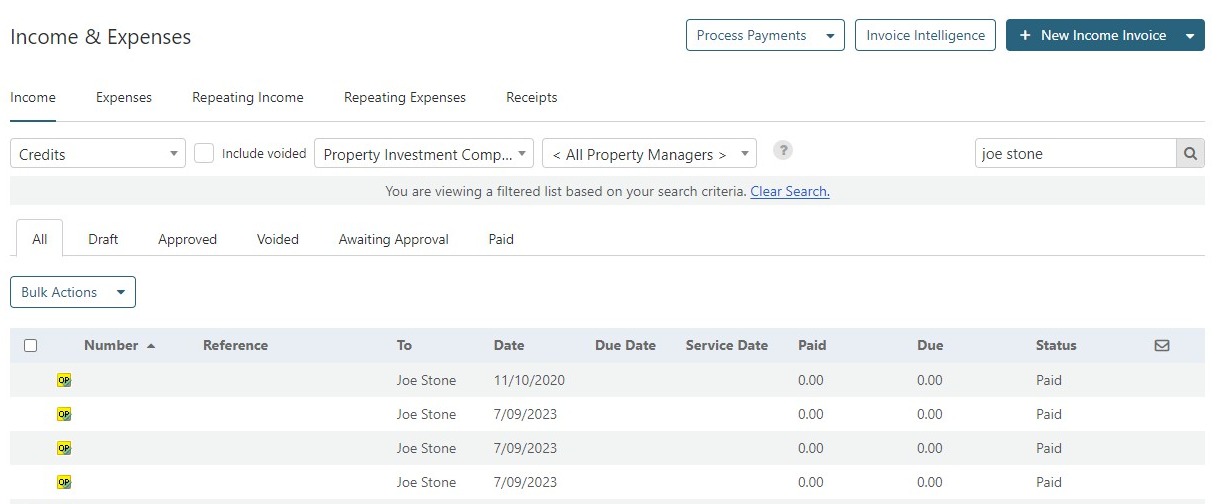Sort by the Due column header
Screen dimensions: 1223x504
tap(930, 345)
